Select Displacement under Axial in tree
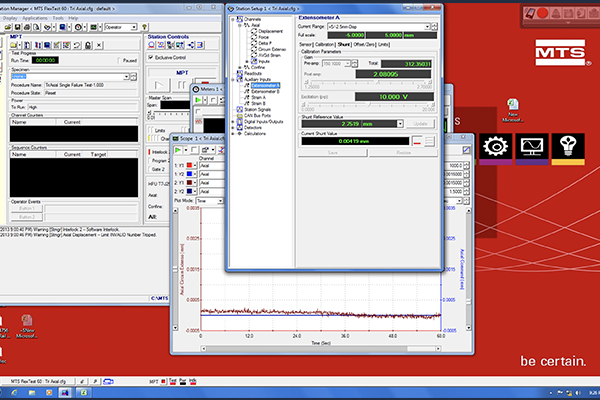This screenshot has width=600, height=400. (270, 31)
